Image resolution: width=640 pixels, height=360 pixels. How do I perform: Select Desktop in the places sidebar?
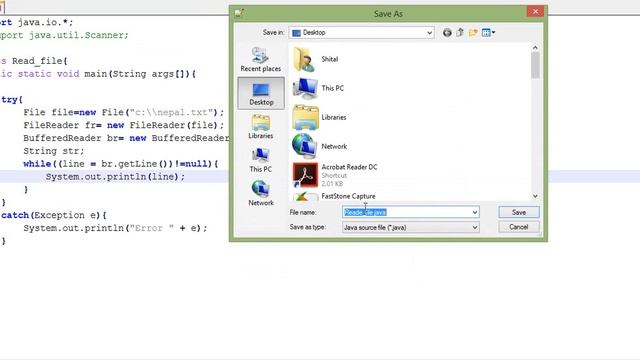(261, 93)
